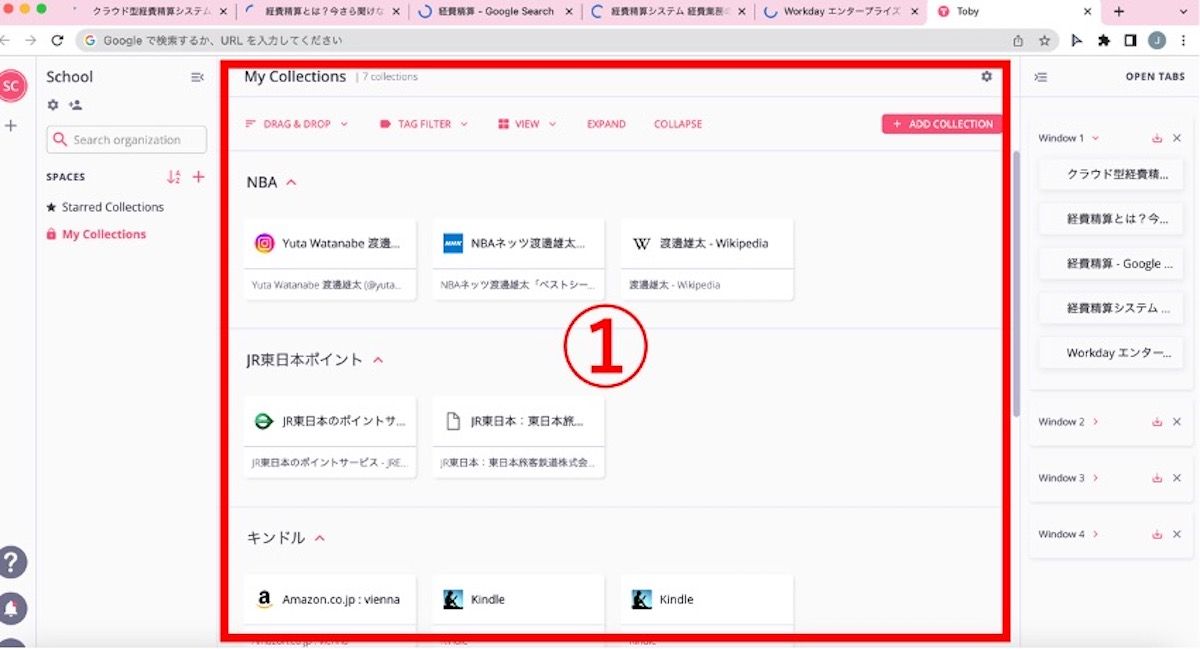1200x649 pixels.
Task: Click the Expand button in the toolbar
Action: tap(606, 124)
